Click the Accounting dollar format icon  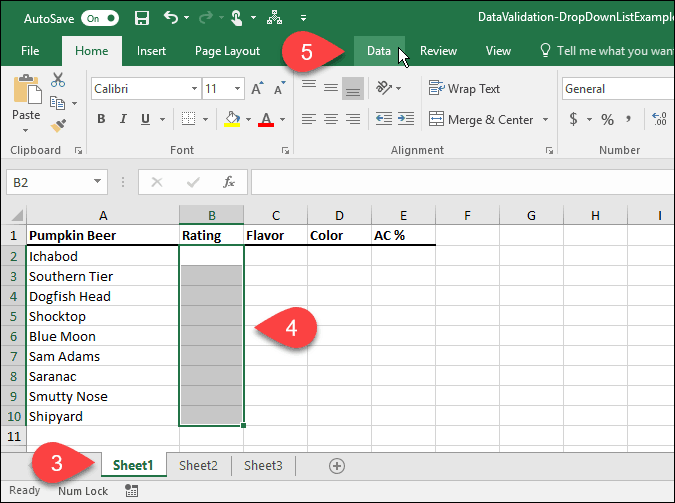(573, 119)
